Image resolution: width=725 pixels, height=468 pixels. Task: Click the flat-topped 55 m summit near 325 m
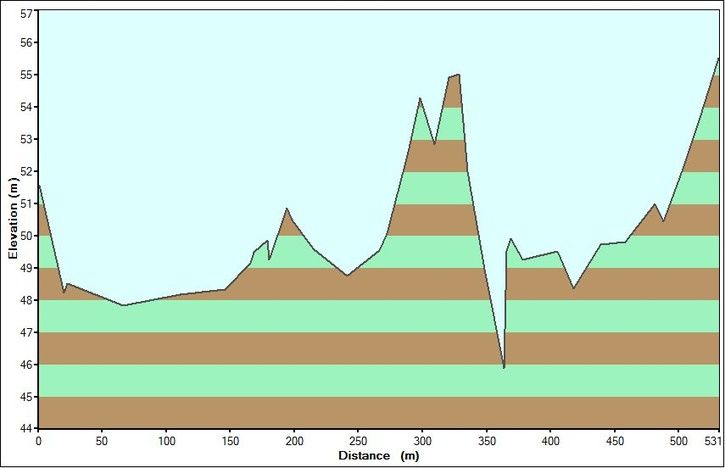click(454, 76)
